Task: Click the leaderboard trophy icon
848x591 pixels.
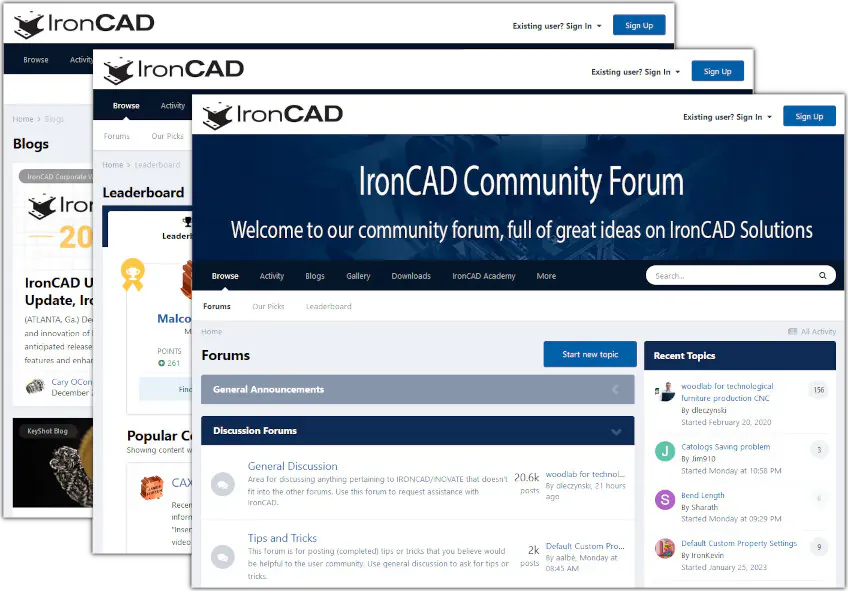Action: [x=187, y=221]
